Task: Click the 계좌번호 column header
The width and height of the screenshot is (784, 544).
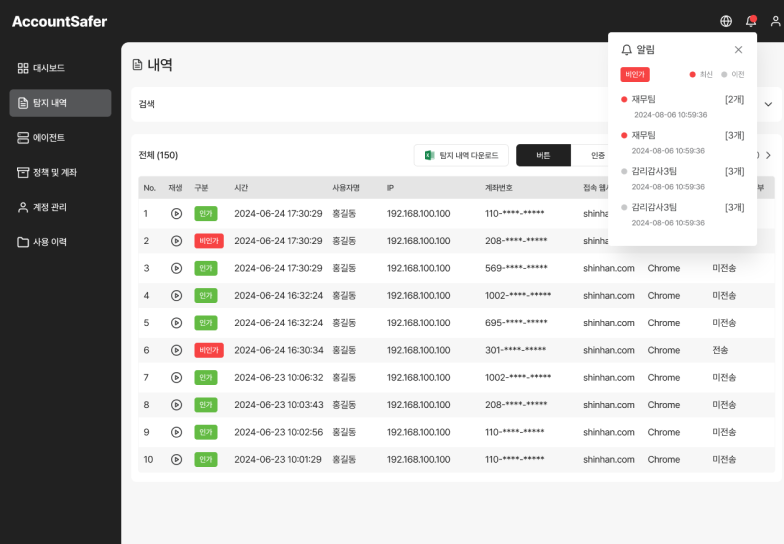Action: click(498, 188)
